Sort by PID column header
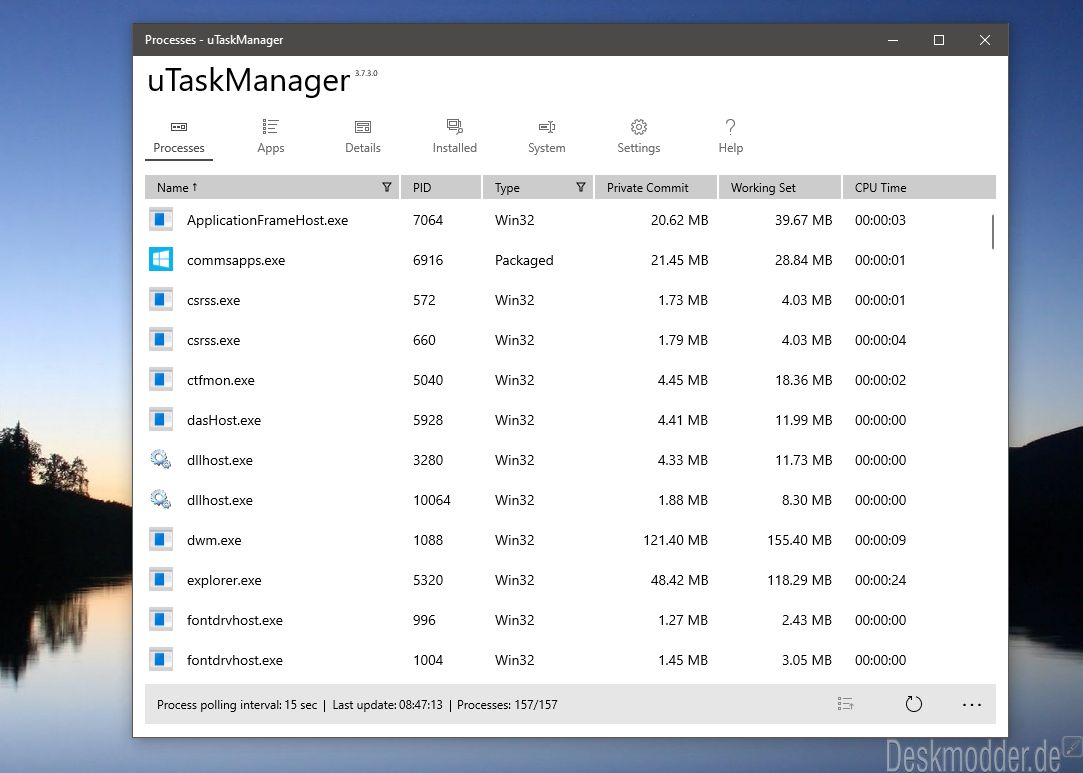 (x=441, y=187)
